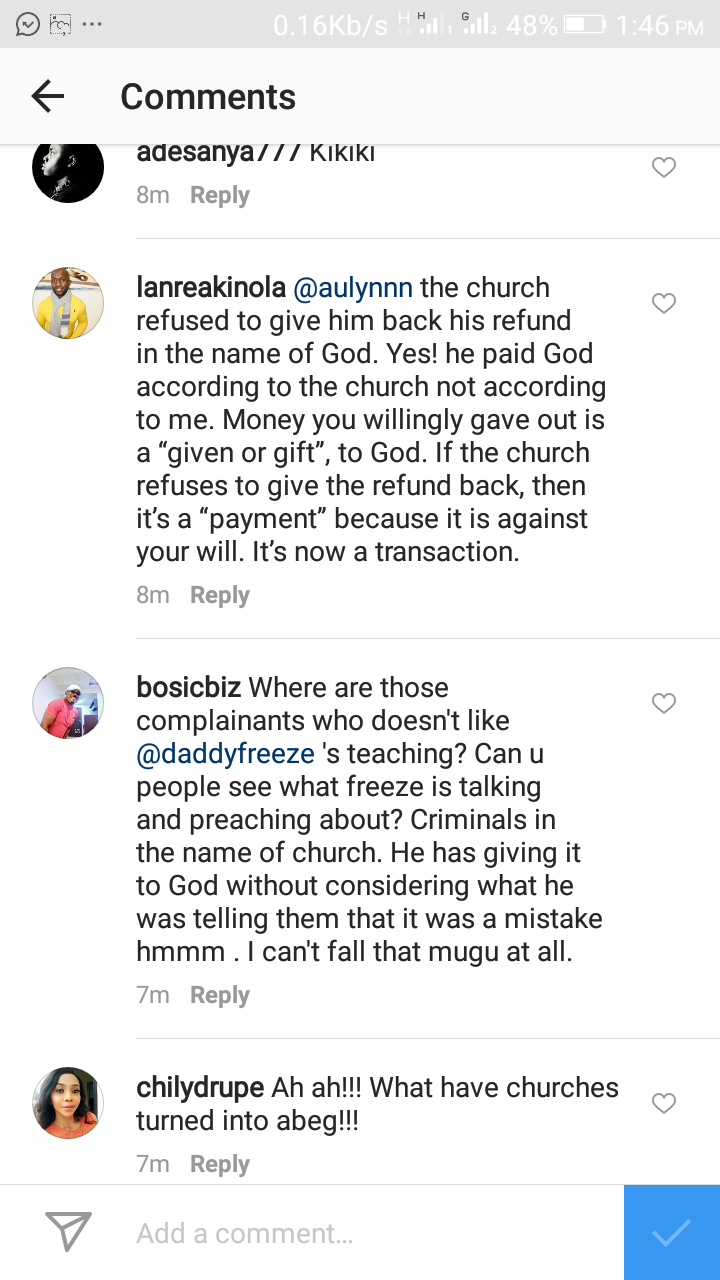Open chilydrupe's profile photo
Image resolution: width=720 pixels, height=1280 pixels.
click(x=68, y=1103)
